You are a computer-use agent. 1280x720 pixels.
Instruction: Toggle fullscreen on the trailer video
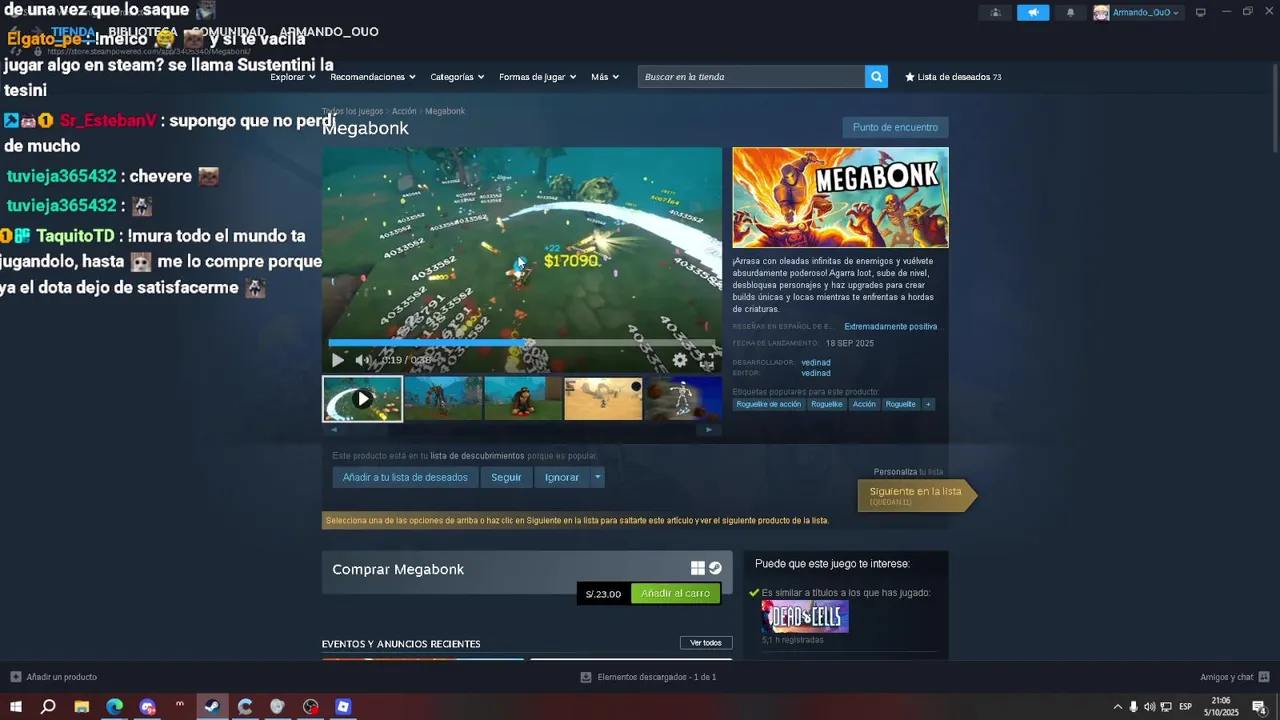[706, 360]
